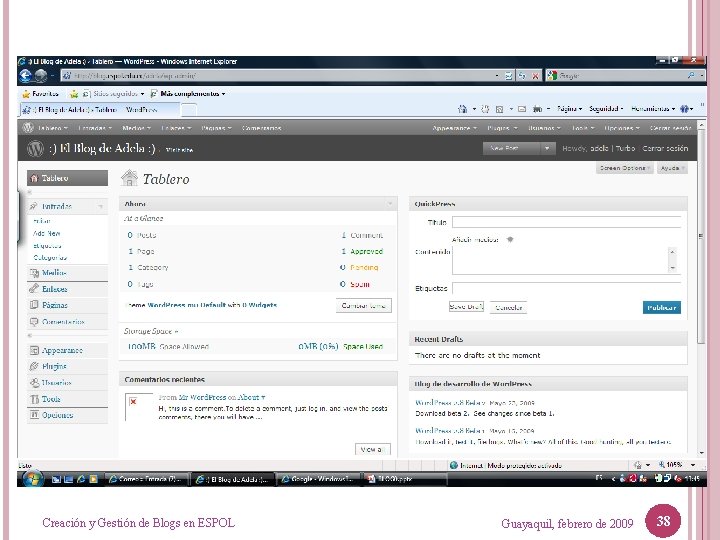Click the browser Back arrow button
720x540 pixels.
(x=26, y=75)
